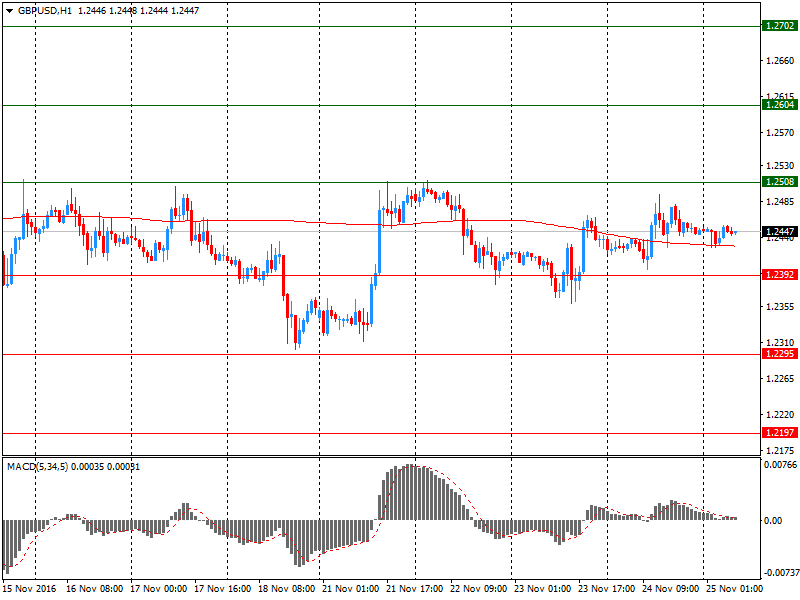Image resolution: width=800 pixels, height=600 pixels.
Task: Click the MACD(5,34,5) indicator label
Action: [37, 467]
